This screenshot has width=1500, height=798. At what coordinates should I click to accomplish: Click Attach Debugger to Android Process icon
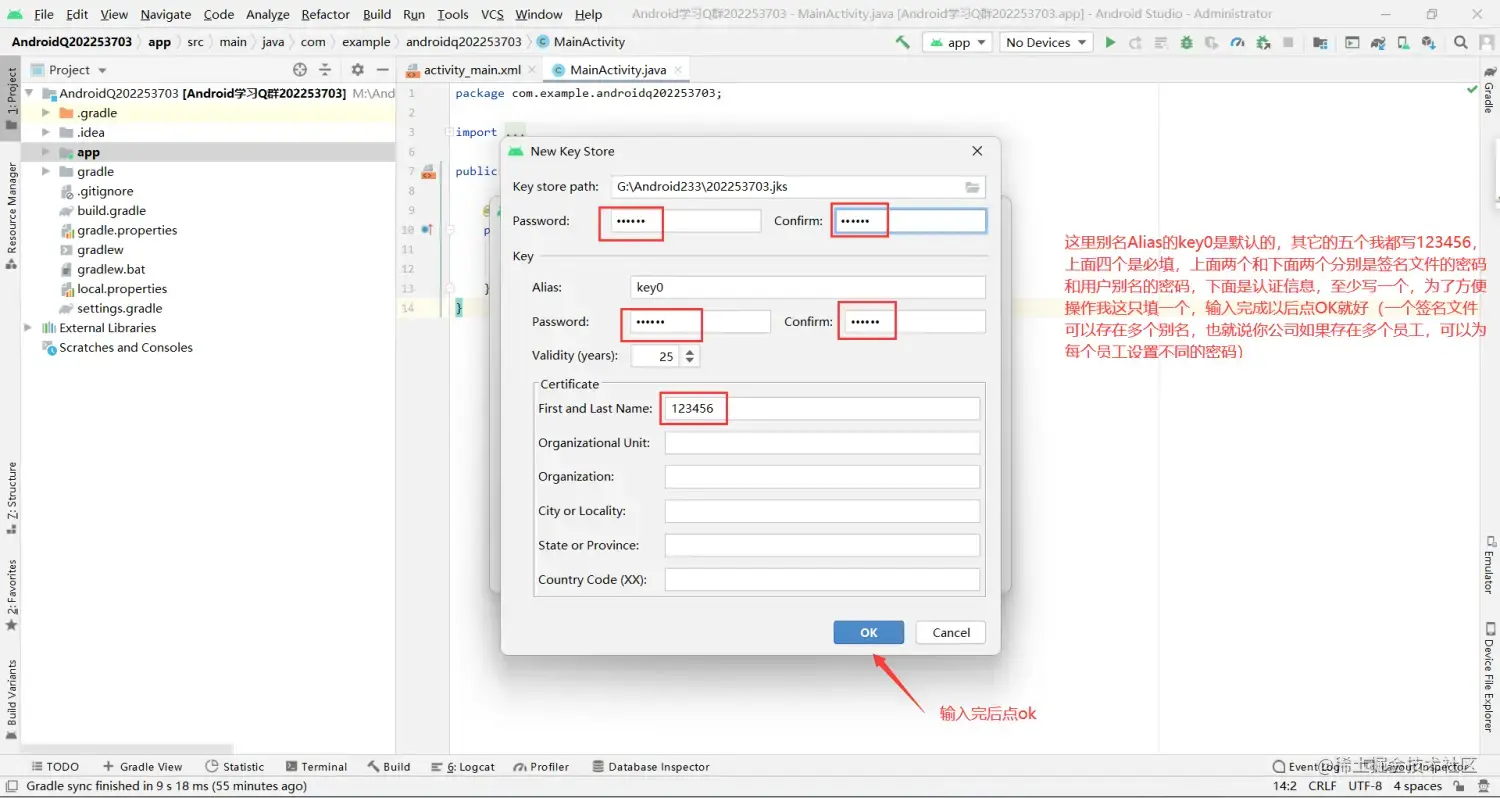click(1263, 42)
